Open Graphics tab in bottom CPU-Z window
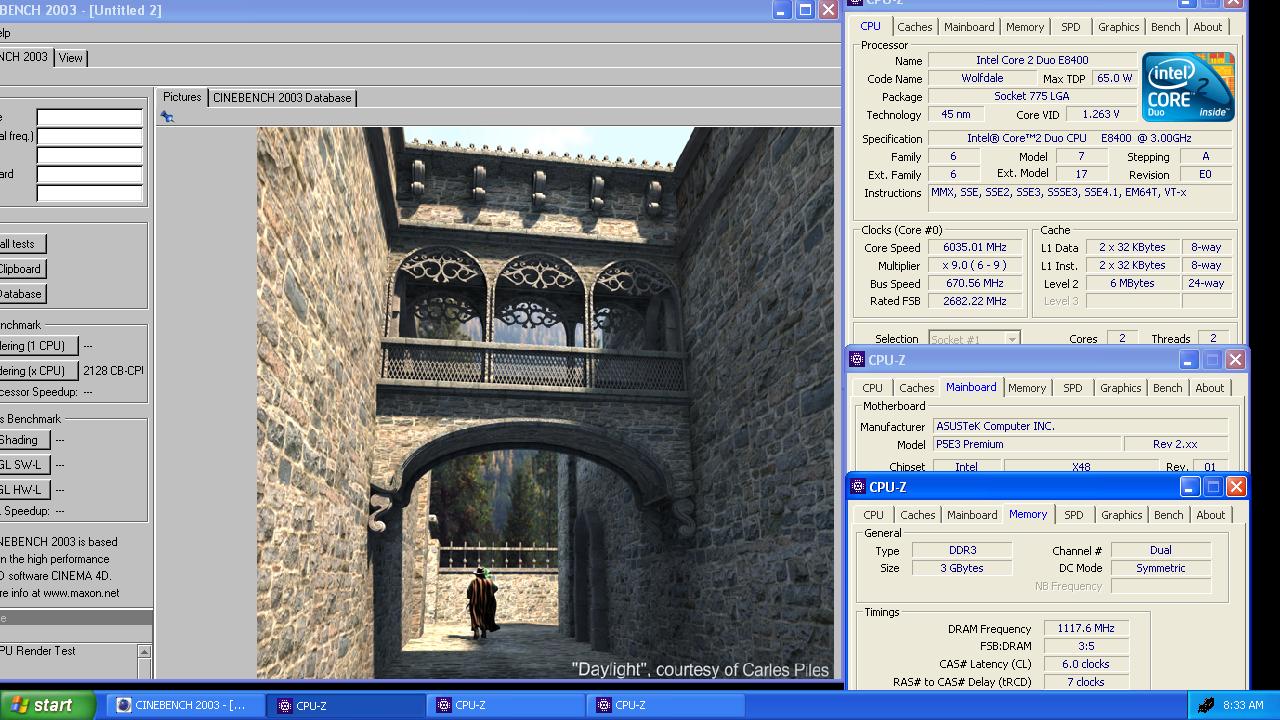Image resolution: width=1280 pixels, height=720 pixels. pos(1121,515)
